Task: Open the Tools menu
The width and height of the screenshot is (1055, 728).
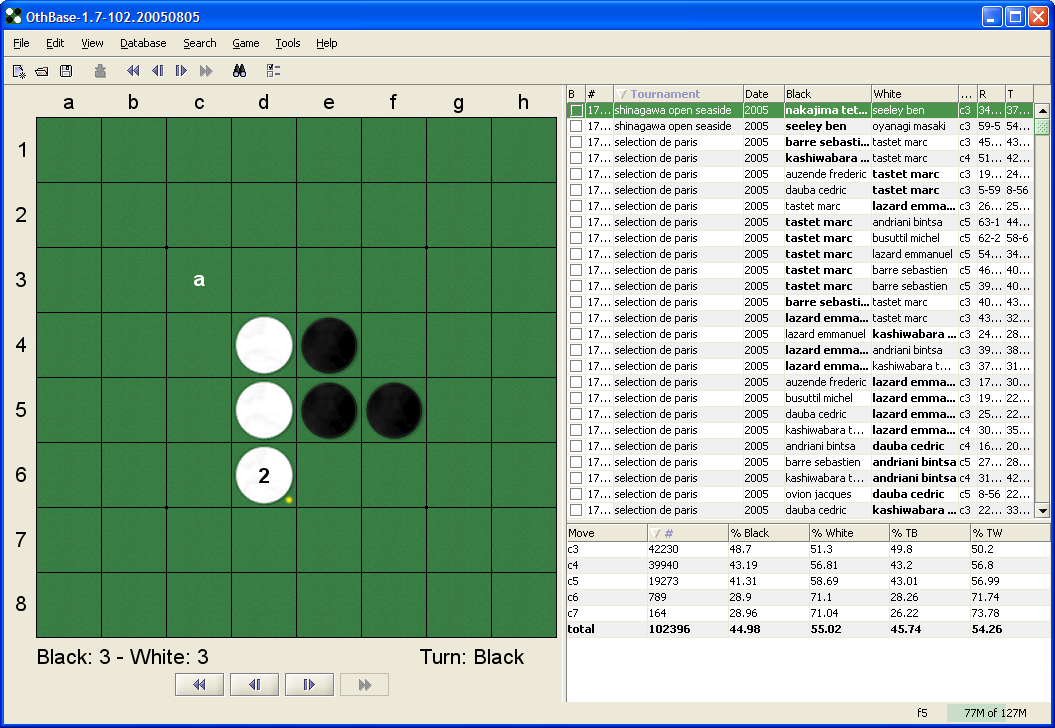Action: point(288,43)
